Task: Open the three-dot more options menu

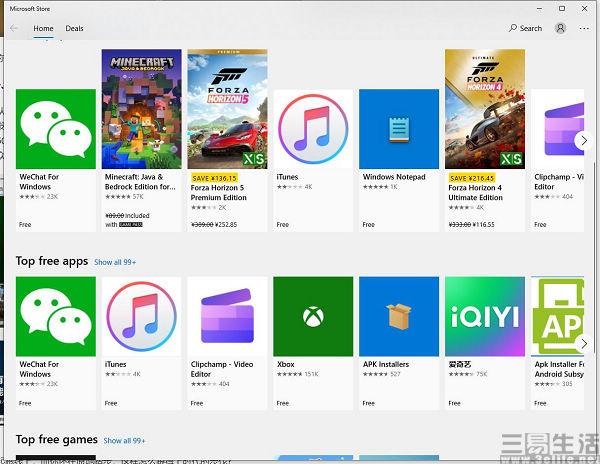Action: click(x=585, y=28)
